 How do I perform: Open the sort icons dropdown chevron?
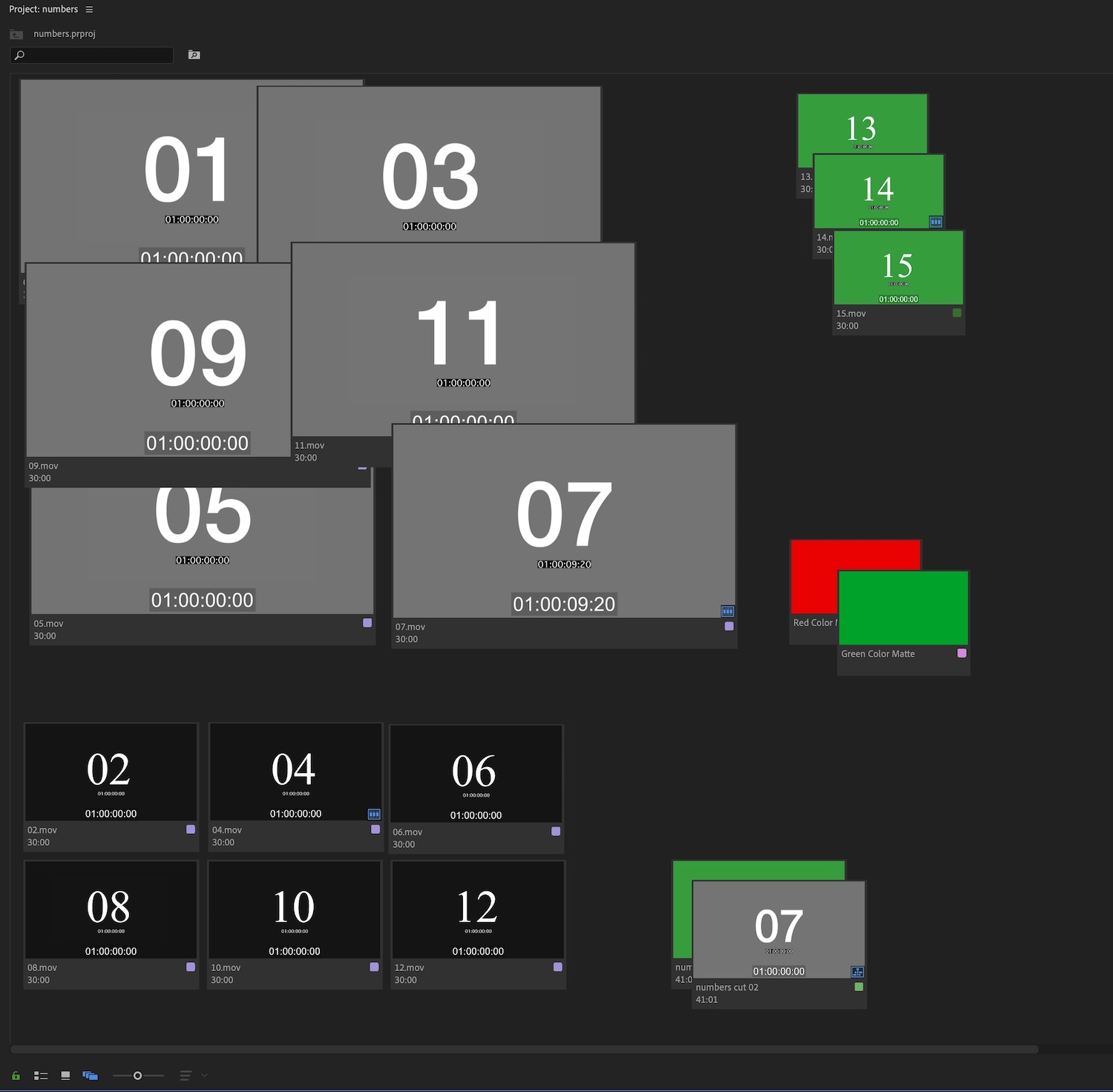pyautogui.click(x=205, y=1075)
